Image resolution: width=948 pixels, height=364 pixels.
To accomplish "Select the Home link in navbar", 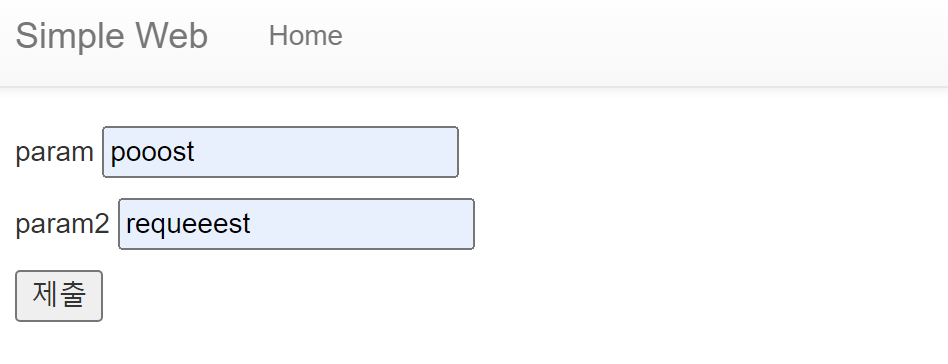I will click(x=305, y=36).
